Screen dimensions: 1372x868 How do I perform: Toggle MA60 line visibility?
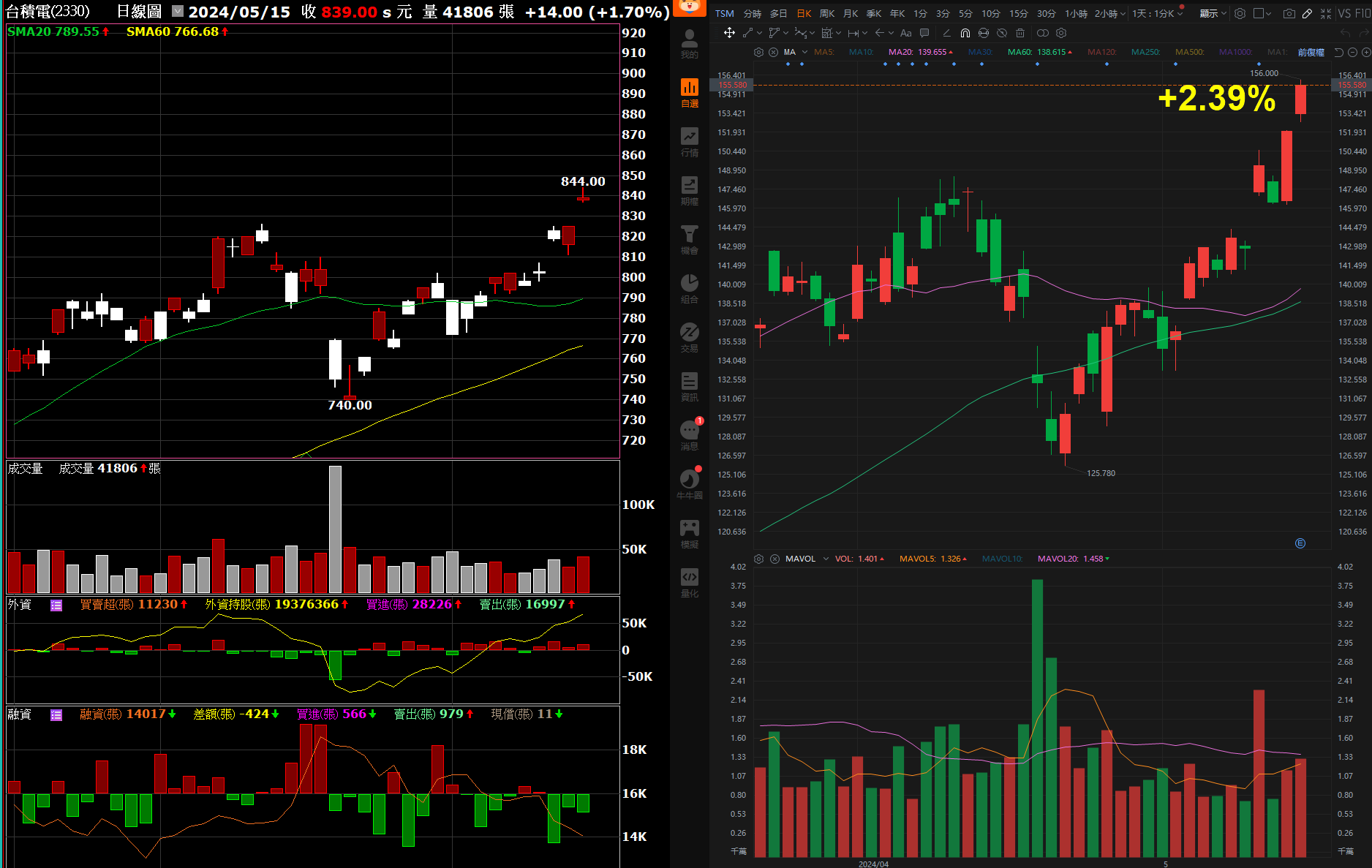pos(1039,52)
